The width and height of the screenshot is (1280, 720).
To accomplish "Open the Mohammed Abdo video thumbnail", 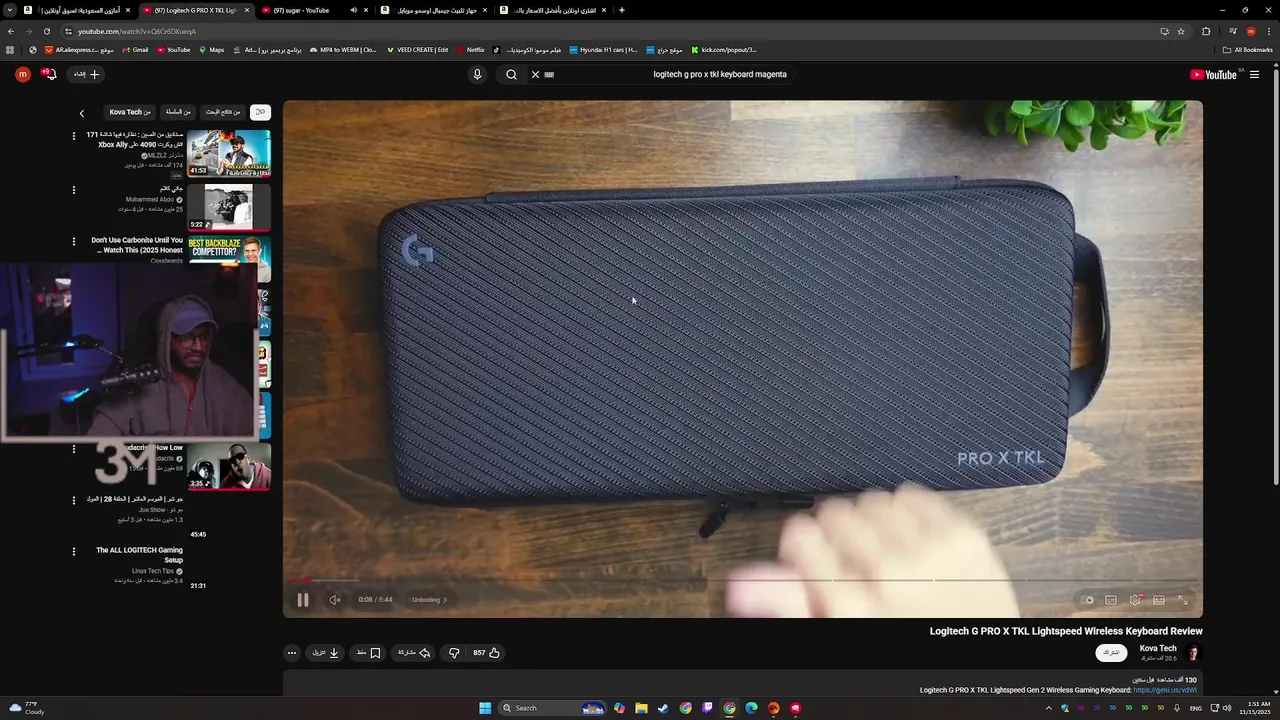I will tap(229, 207).
